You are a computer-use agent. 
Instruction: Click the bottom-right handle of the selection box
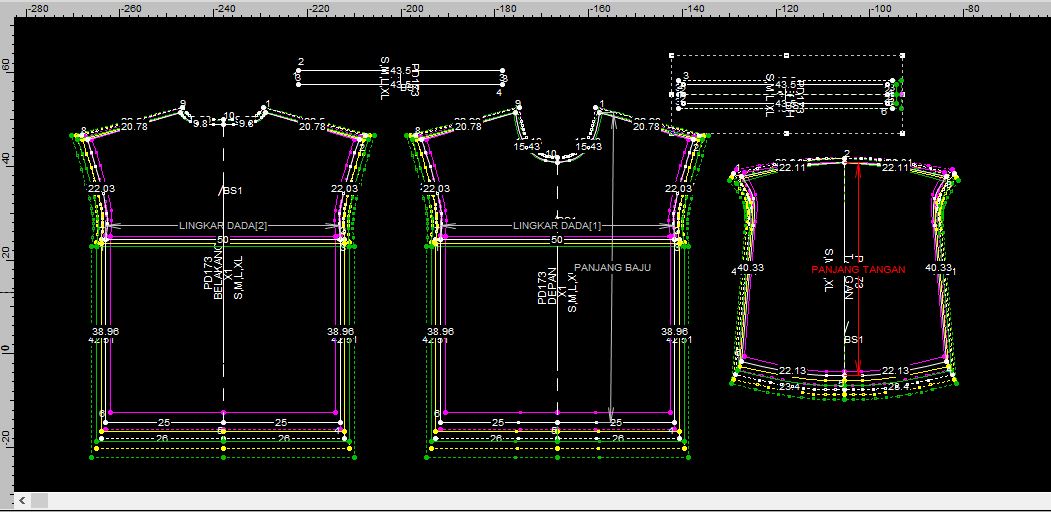[x=903, y=133]
